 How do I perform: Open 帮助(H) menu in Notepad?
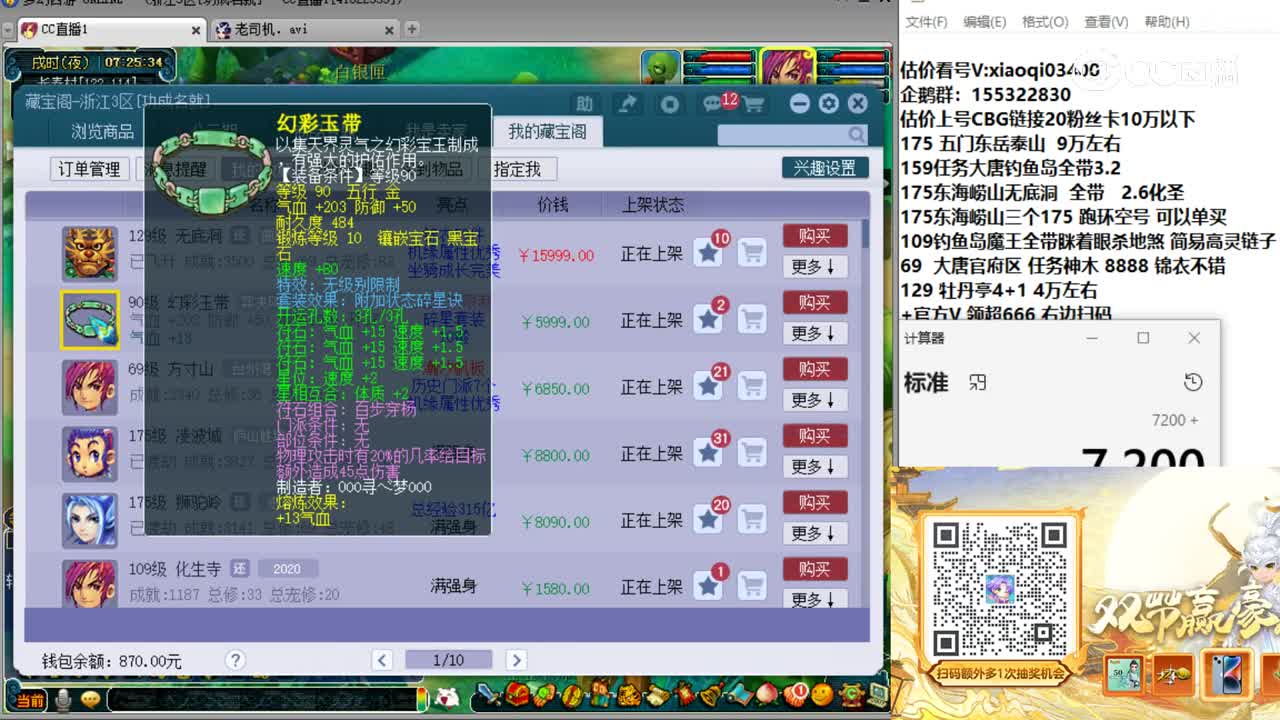(1167, 22)
